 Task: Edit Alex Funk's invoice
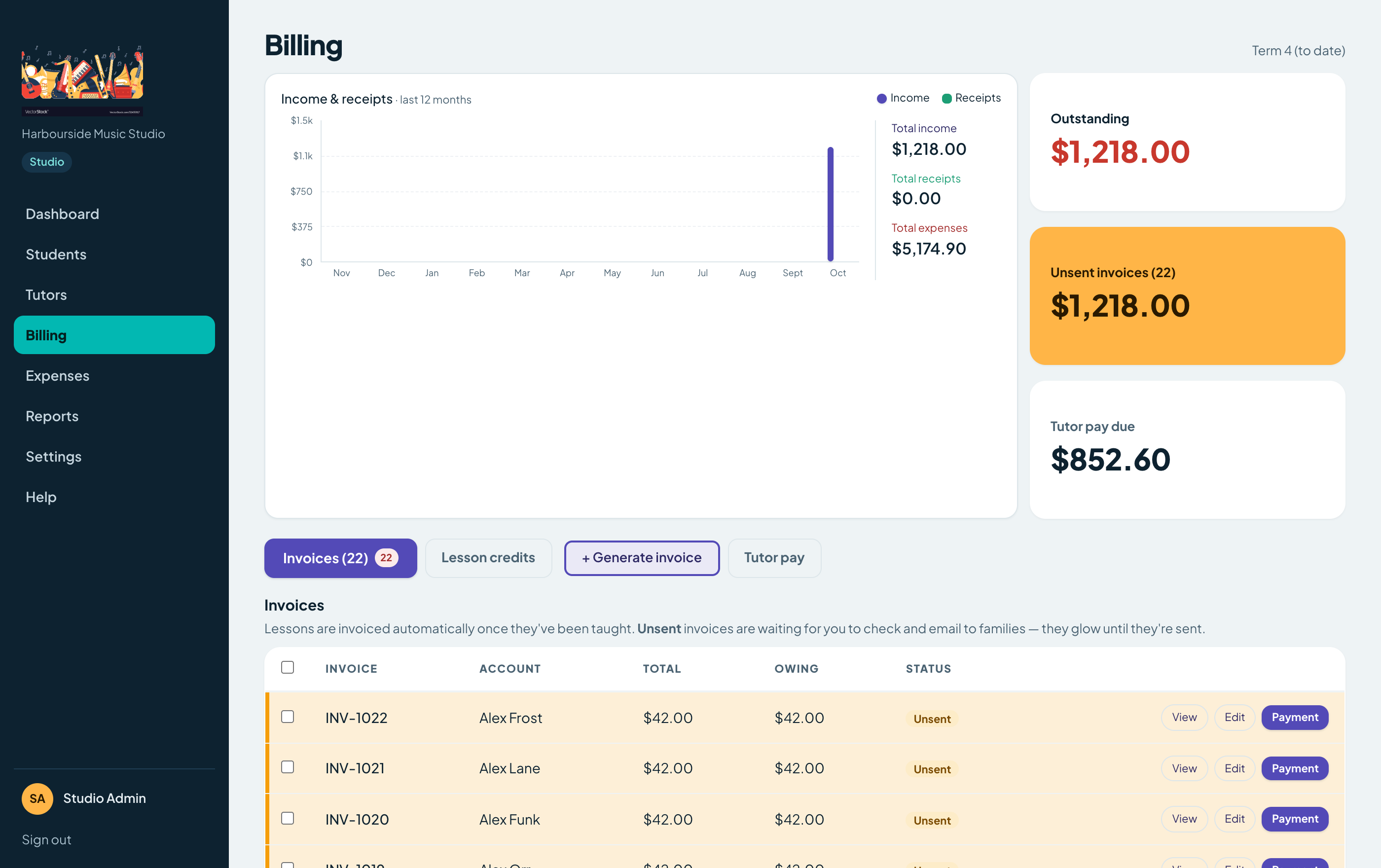tap(1234, 819)
